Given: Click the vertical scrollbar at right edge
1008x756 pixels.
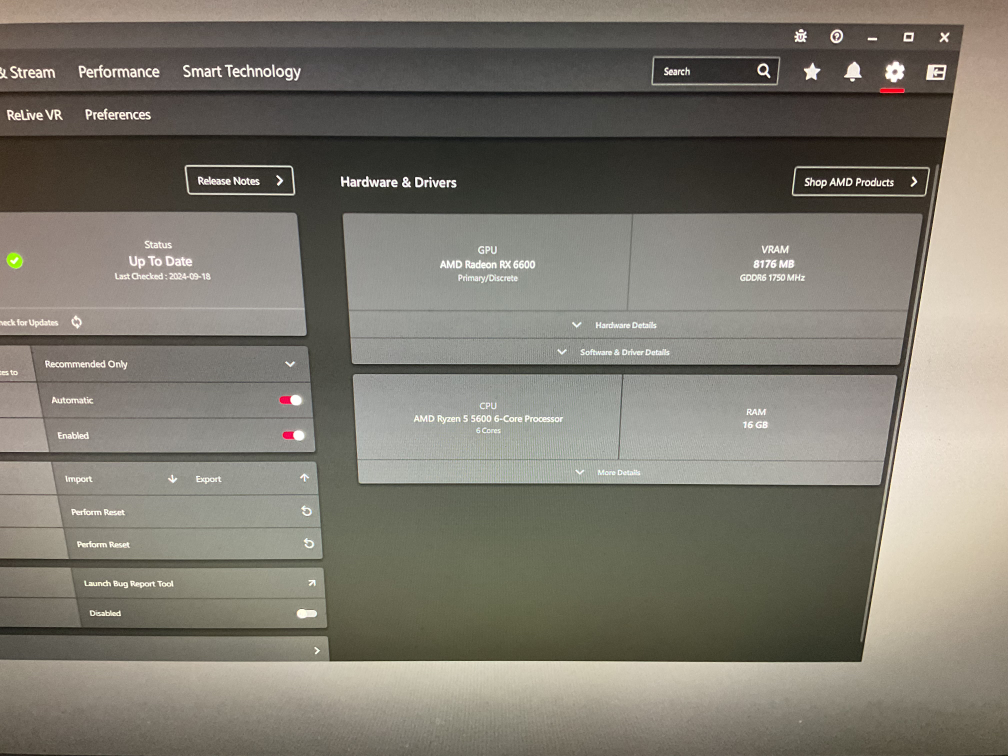Looking at the screenshot, I should [898, 404].
